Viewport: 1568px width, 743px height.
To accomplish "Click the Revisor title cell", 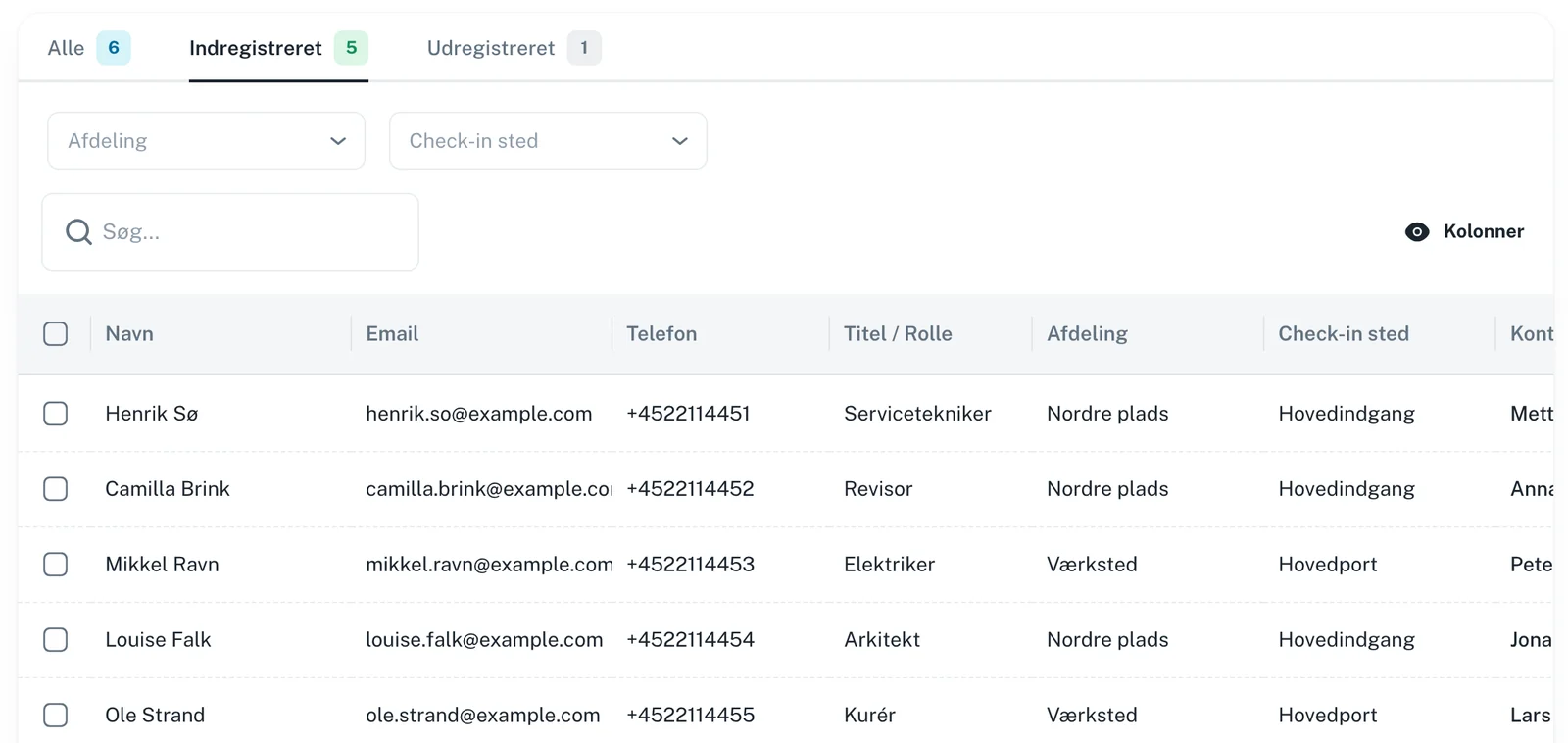I will [878, 489].
